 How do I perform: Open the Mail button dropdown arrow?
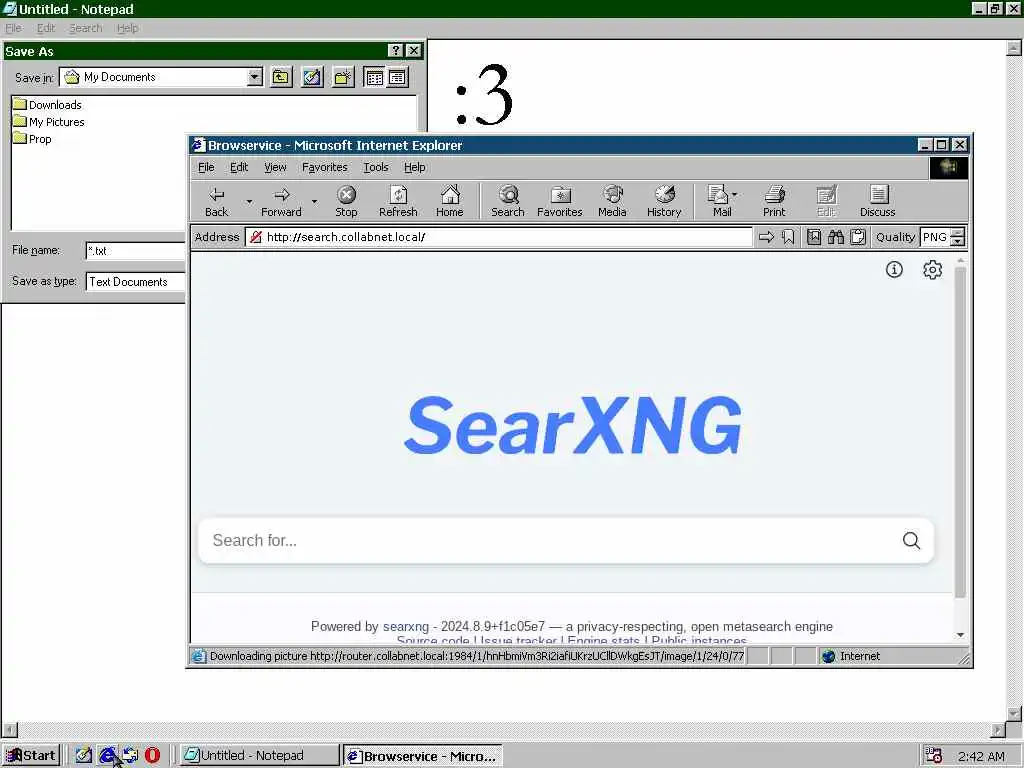pyautogui.click(x=735, y=195)
